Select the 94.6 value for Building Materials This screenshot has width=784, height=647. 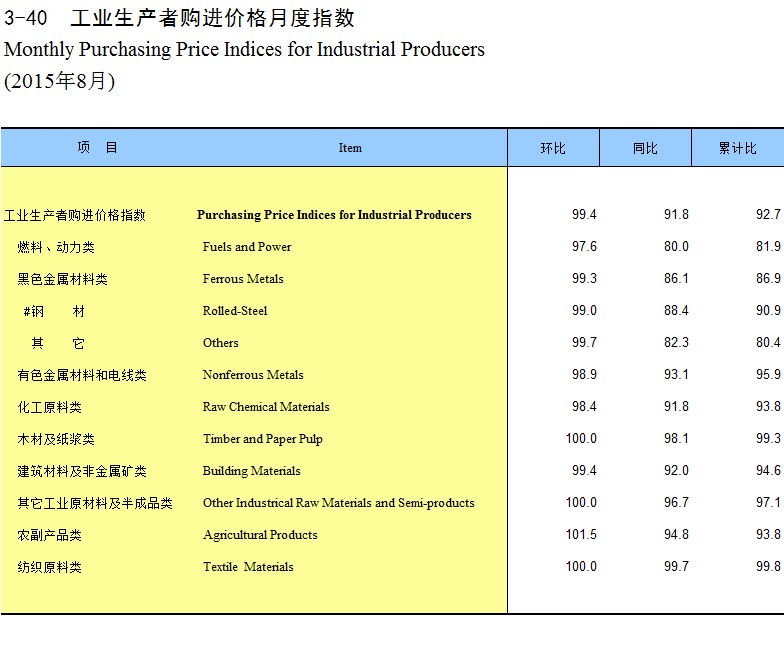point(768,470)
